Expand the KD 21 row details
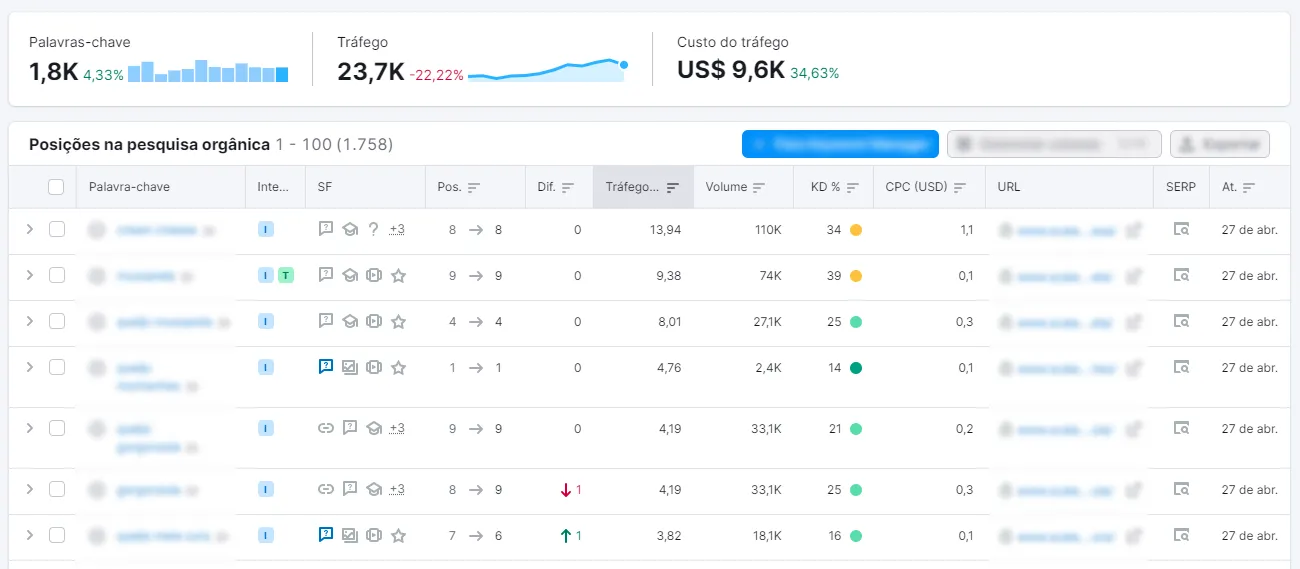Viewport: 1300px width, 569px height. coord(29,428)
